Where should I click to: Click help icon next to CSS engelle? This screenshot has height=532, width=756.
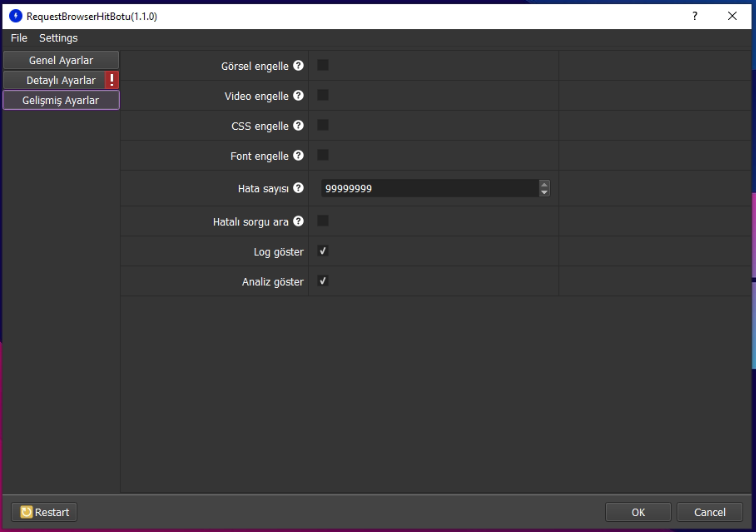[x=298, y=127]
